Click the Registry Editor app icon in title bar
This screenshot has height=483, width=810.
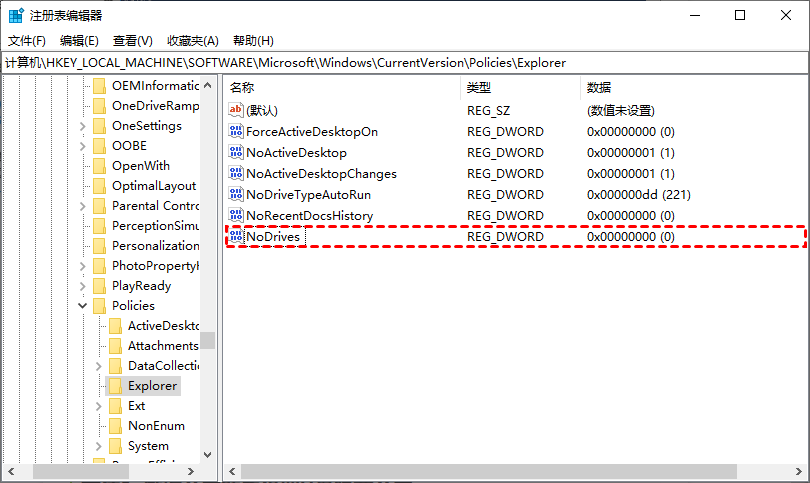click(16, 15)
